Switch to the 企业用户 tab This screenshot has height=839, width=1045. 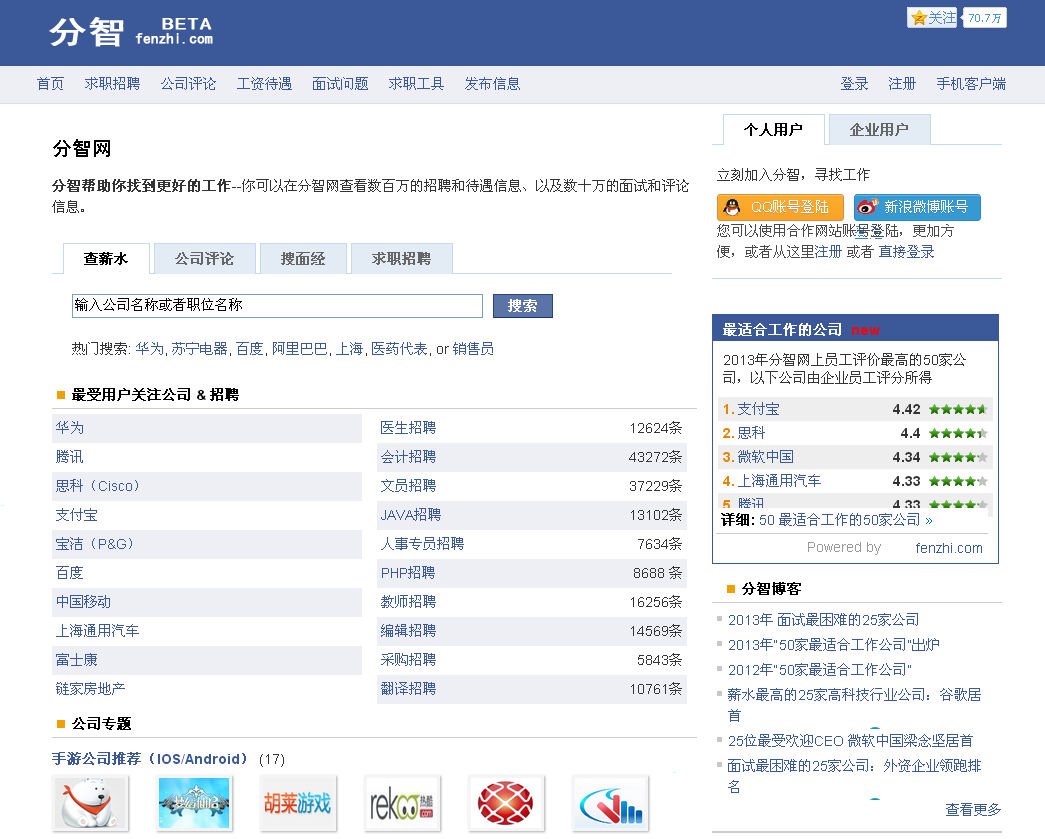pyautogui.click(x=878, y=129)
